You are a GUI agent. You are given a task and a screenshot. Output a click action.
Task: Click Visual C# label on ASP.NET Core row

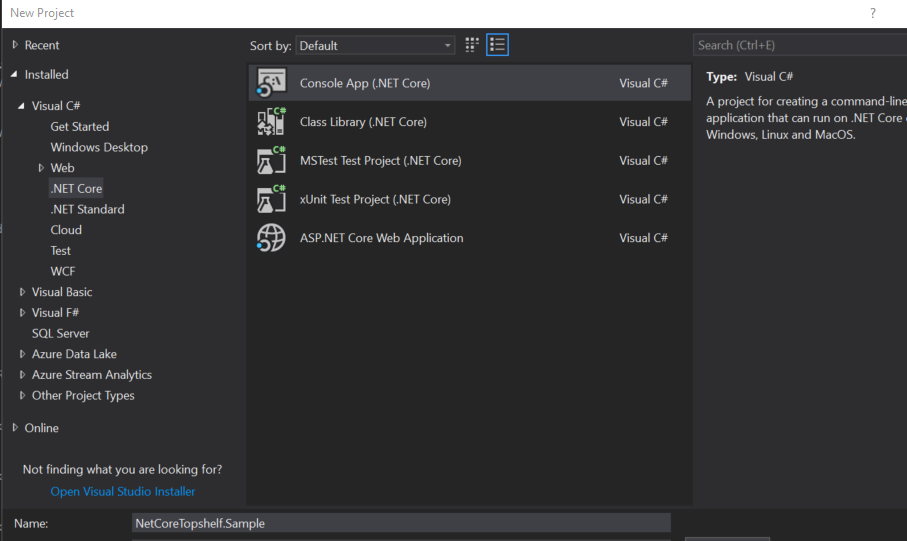coord(643,238)
